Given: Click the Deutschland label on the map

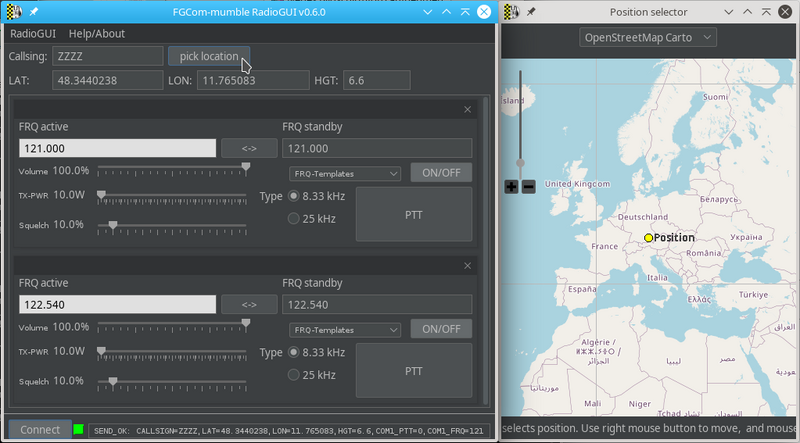Looking at the screenshot, I should pos(643,217).
